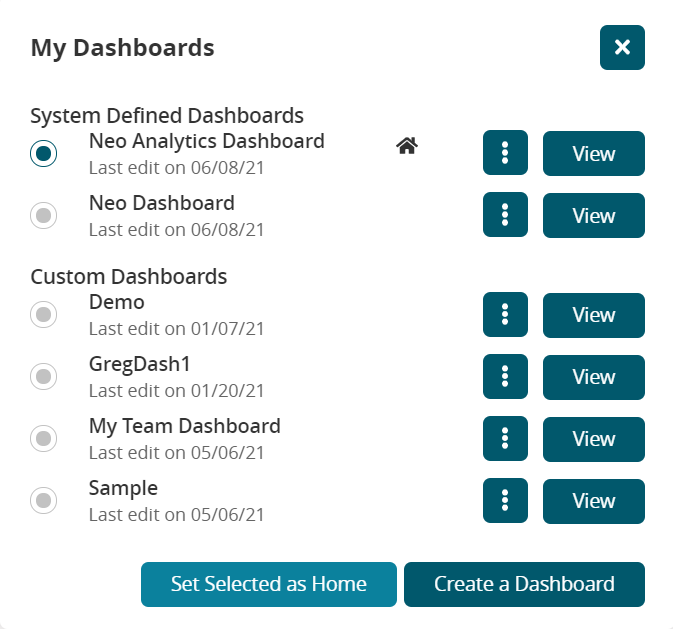View the Sample dashboard

(593, 501)
